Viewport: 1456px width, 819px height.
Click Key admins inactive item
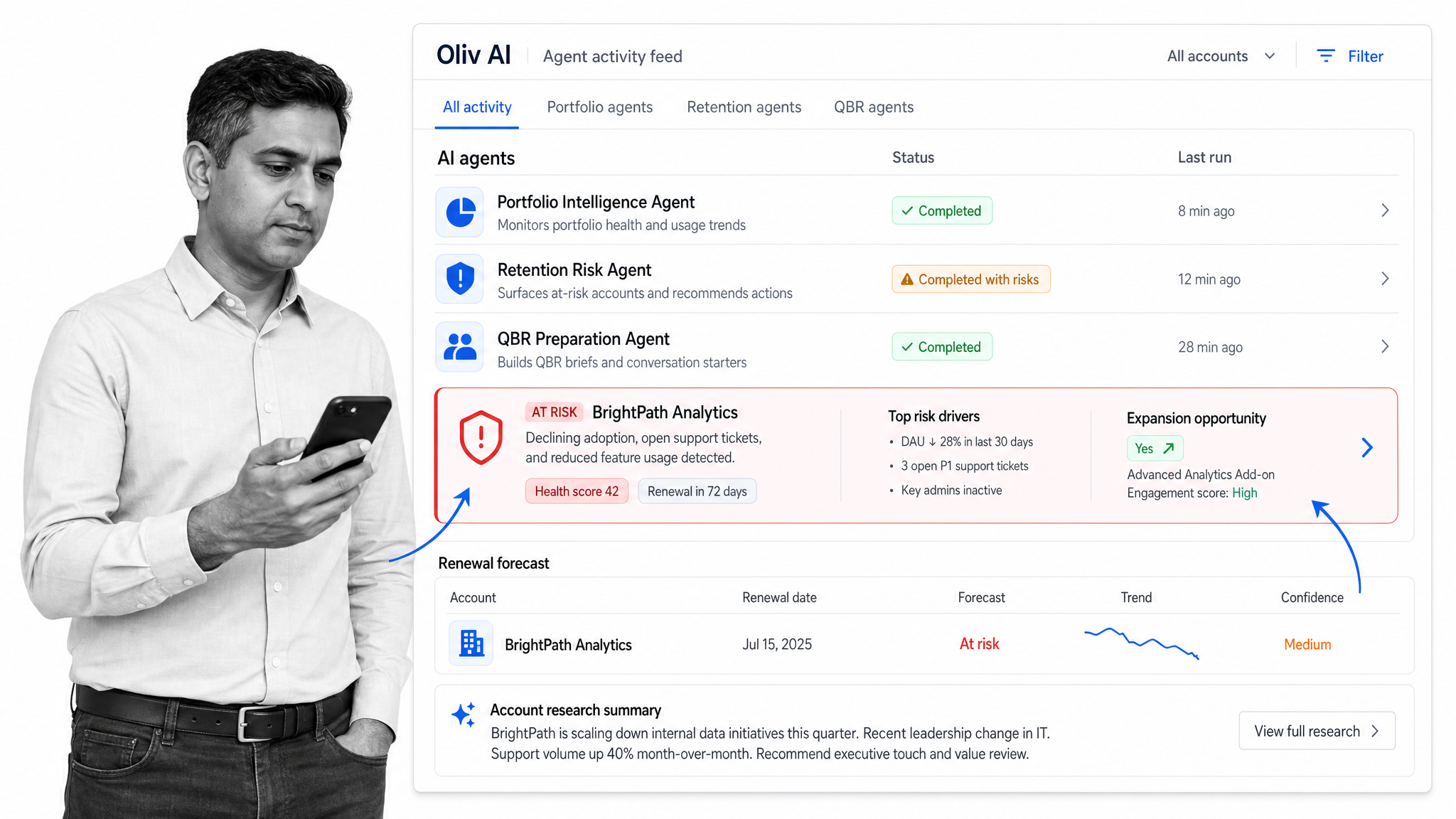pyautogui.click(x=951, y=490)
